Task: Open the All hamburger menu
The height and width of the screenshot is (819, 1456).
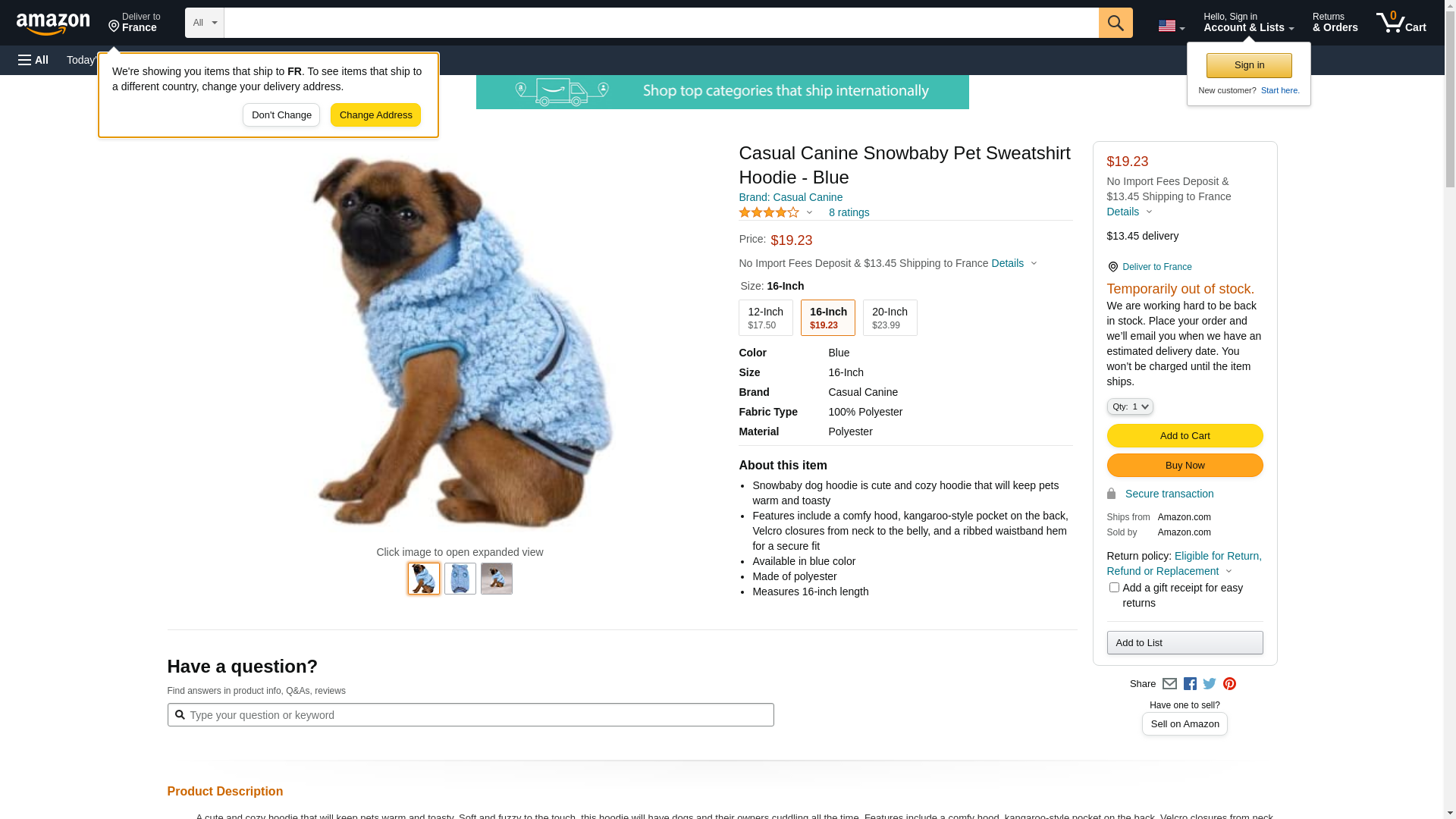Action: point(33,60)
